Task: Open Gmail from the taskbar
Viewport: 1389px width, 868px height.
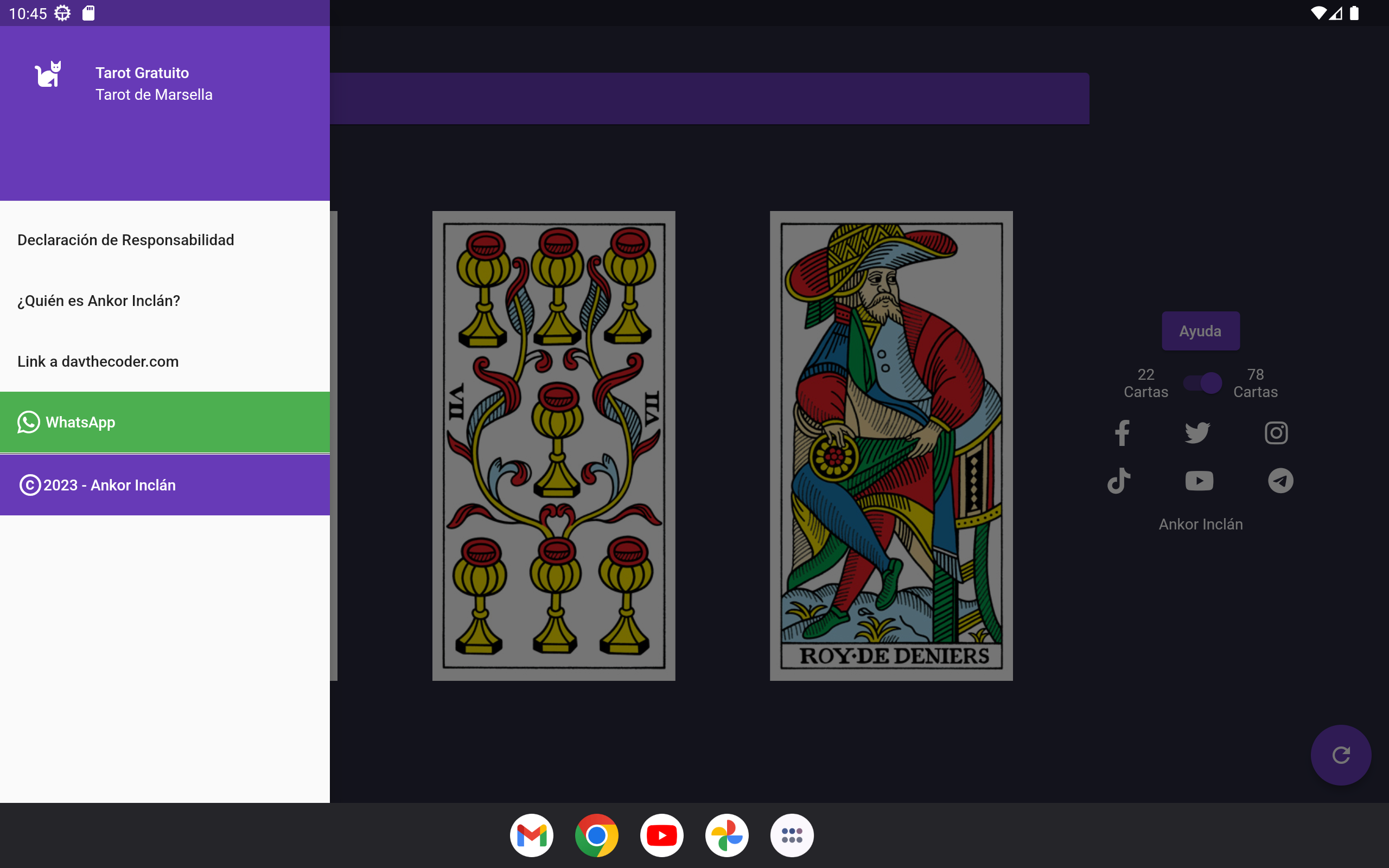Action: [532, 835]
